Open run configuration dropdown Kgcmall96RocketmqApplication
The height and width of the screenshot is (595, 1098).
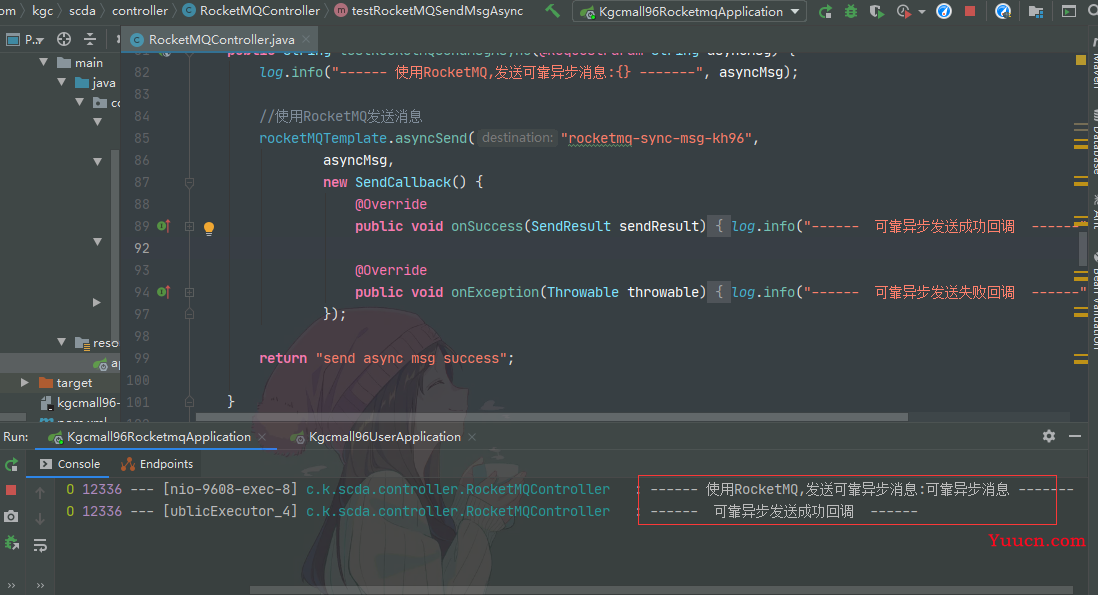[690, 11]
